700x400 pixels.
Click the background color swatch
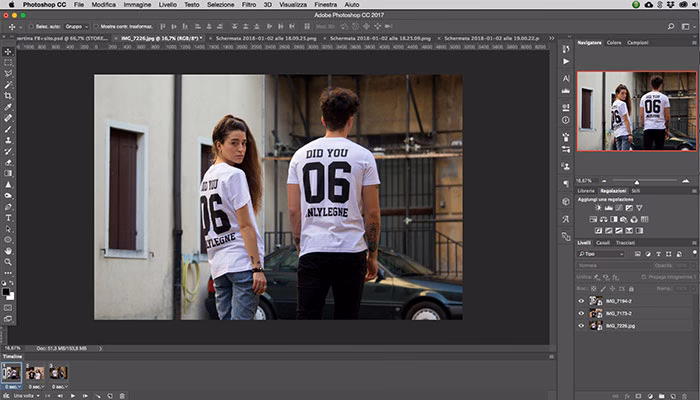pyautogui.click(x=11, y=296)
